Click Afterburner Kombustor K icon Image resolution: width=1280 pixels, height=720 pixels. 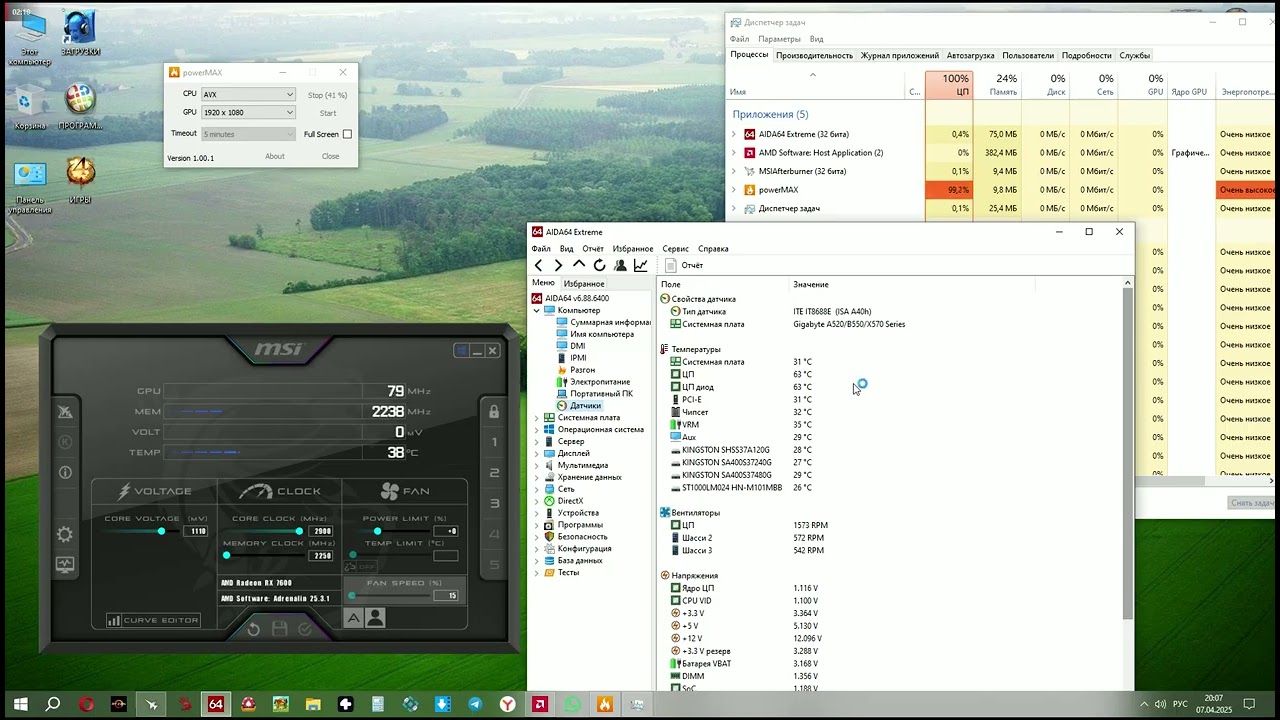65,442
